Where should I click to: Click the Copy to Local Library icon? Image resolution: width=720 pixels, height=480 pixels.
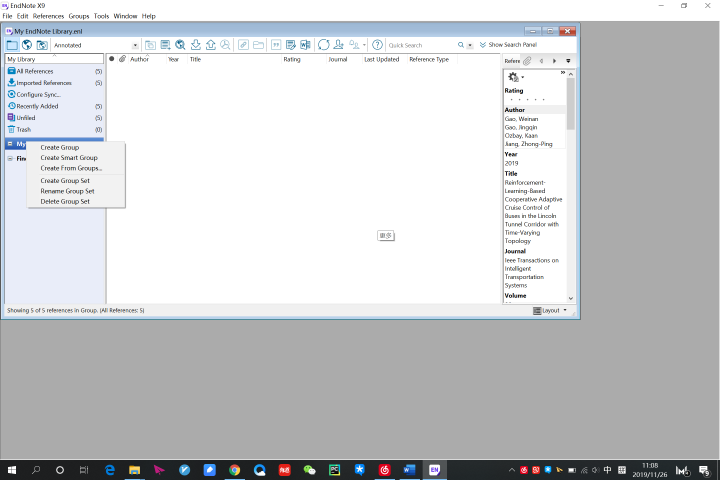tap(150, 45)
